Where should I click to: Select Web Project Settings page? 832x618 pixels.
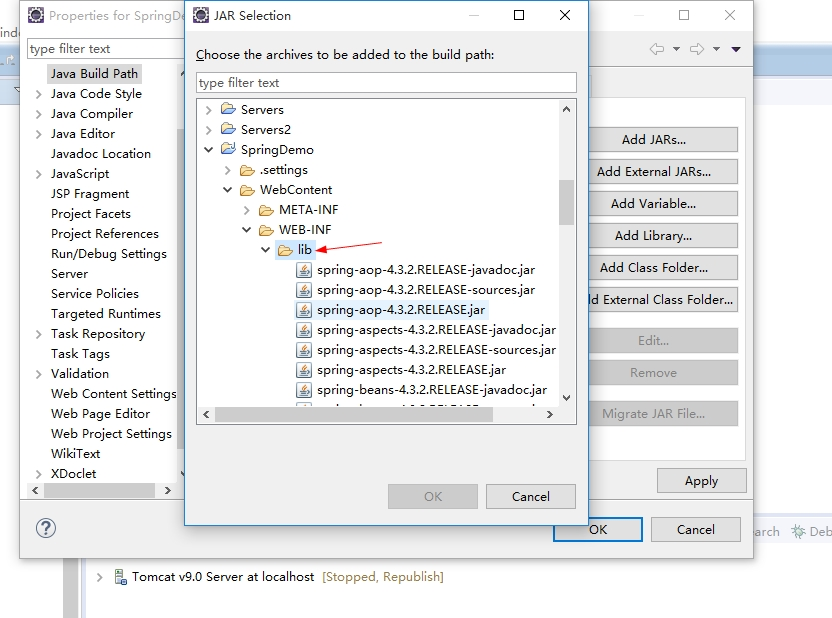pyautogui.click(x=111, y=433)
